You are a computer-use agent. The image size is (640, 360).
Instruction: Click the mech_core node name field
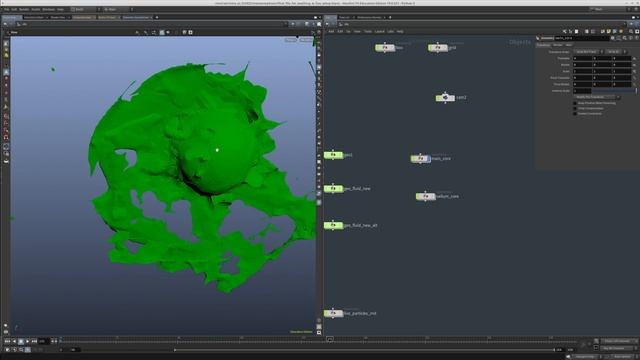pos(581,38)
